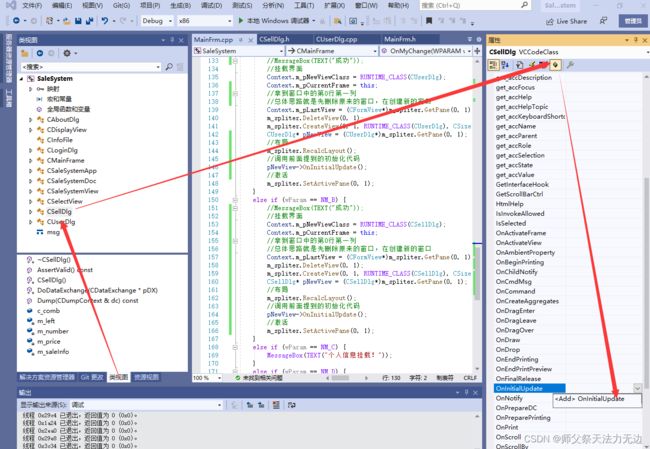Image resolution: width=650 pixels, height=449 pixels.
Task: Click the Save file toolbar icon
Action: (78, 21)
